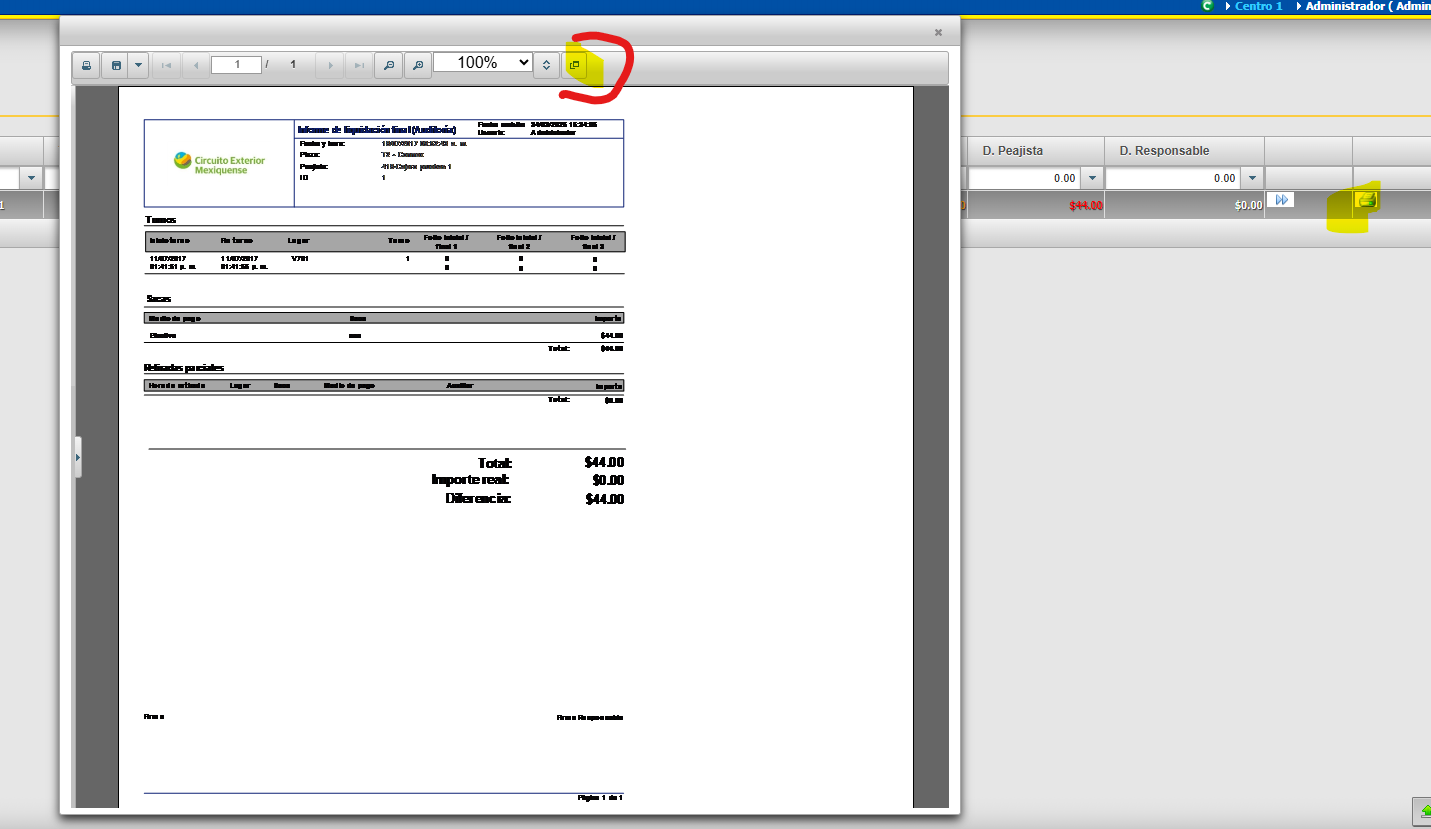Expand the collapsed left side panel
The image size is (1431, 829).
78,457
